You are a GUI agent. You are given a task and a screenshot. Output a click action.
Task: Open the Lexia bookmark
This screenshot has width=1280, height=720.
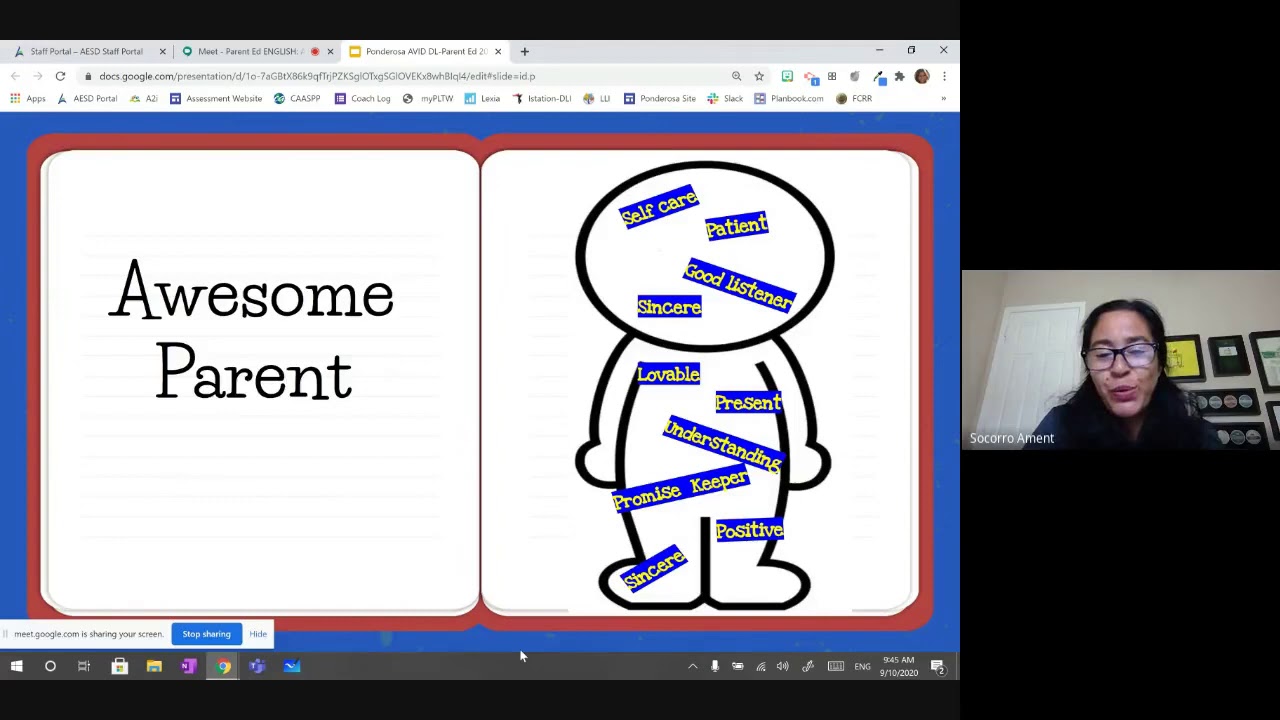[482, 98]
